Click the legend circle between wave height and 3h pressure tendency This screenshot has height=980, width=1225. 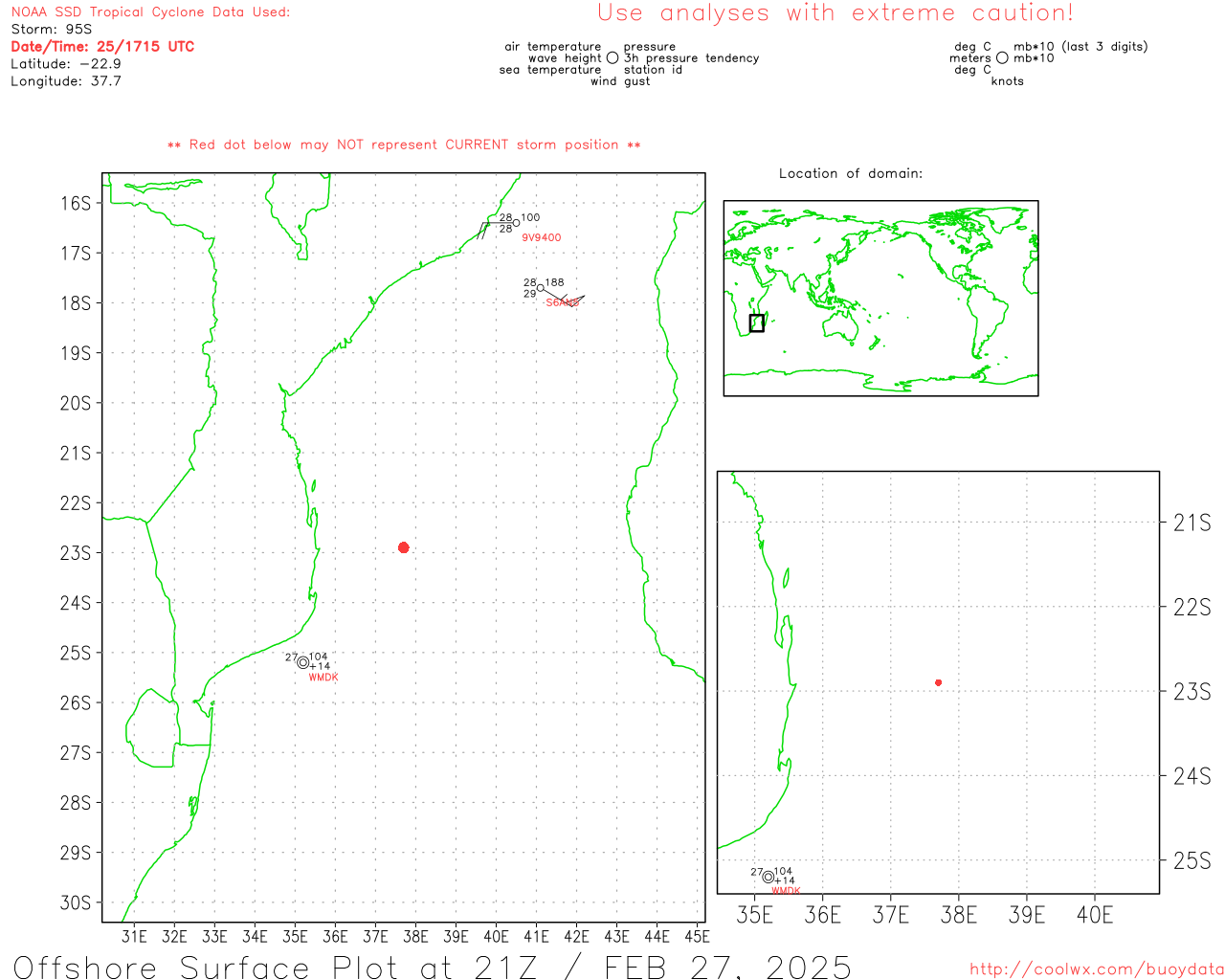(612, 58)
